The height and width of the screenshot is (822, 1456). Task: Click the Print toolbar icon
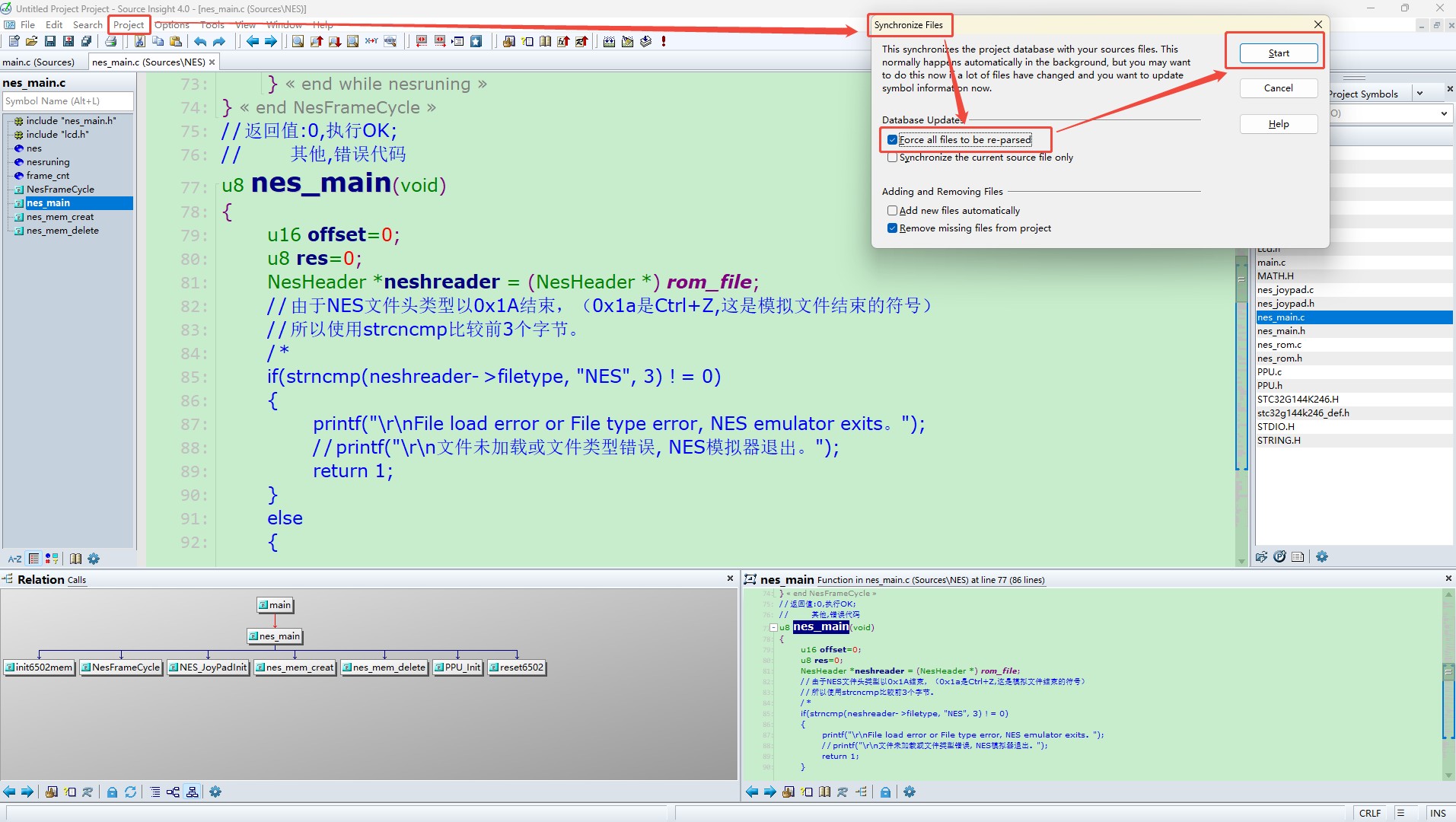(x=111, y=41)
